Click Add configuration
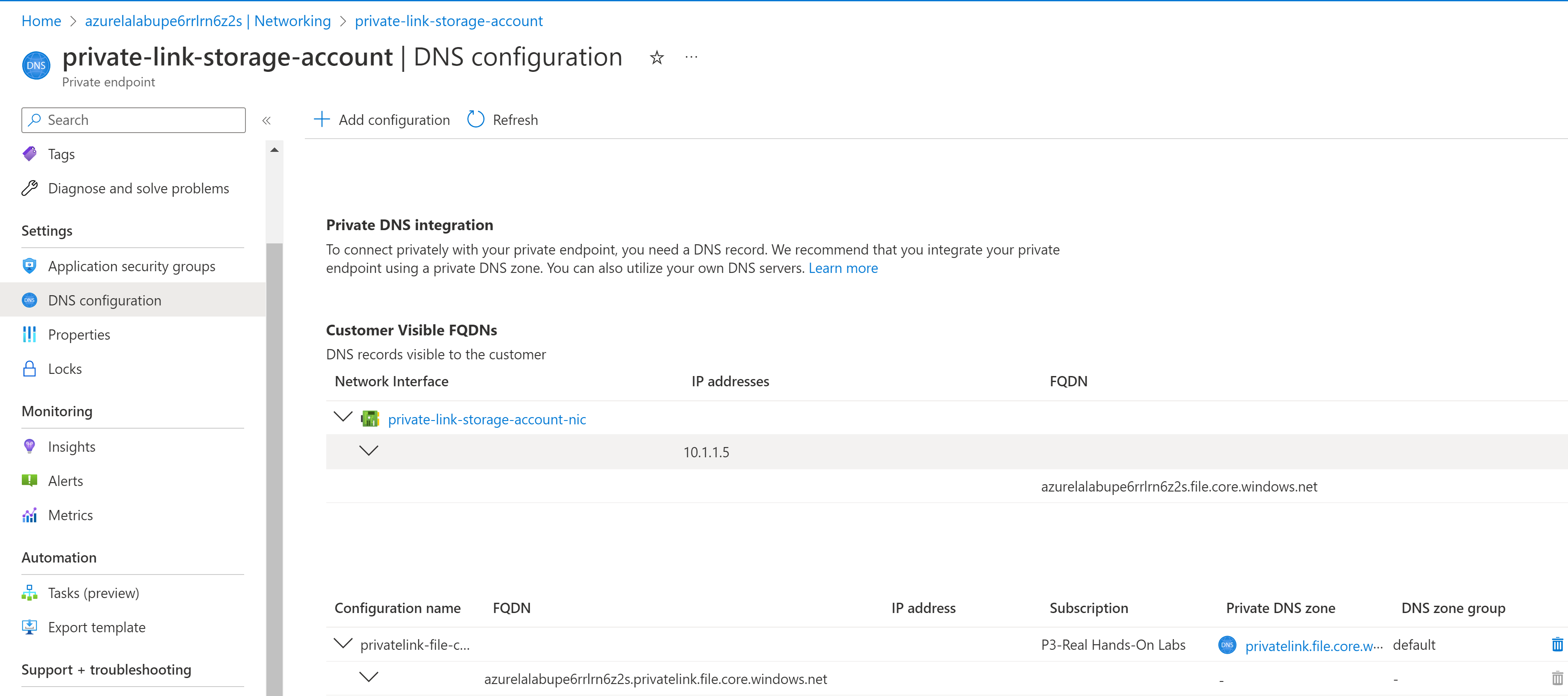 [x=382, y=119]
